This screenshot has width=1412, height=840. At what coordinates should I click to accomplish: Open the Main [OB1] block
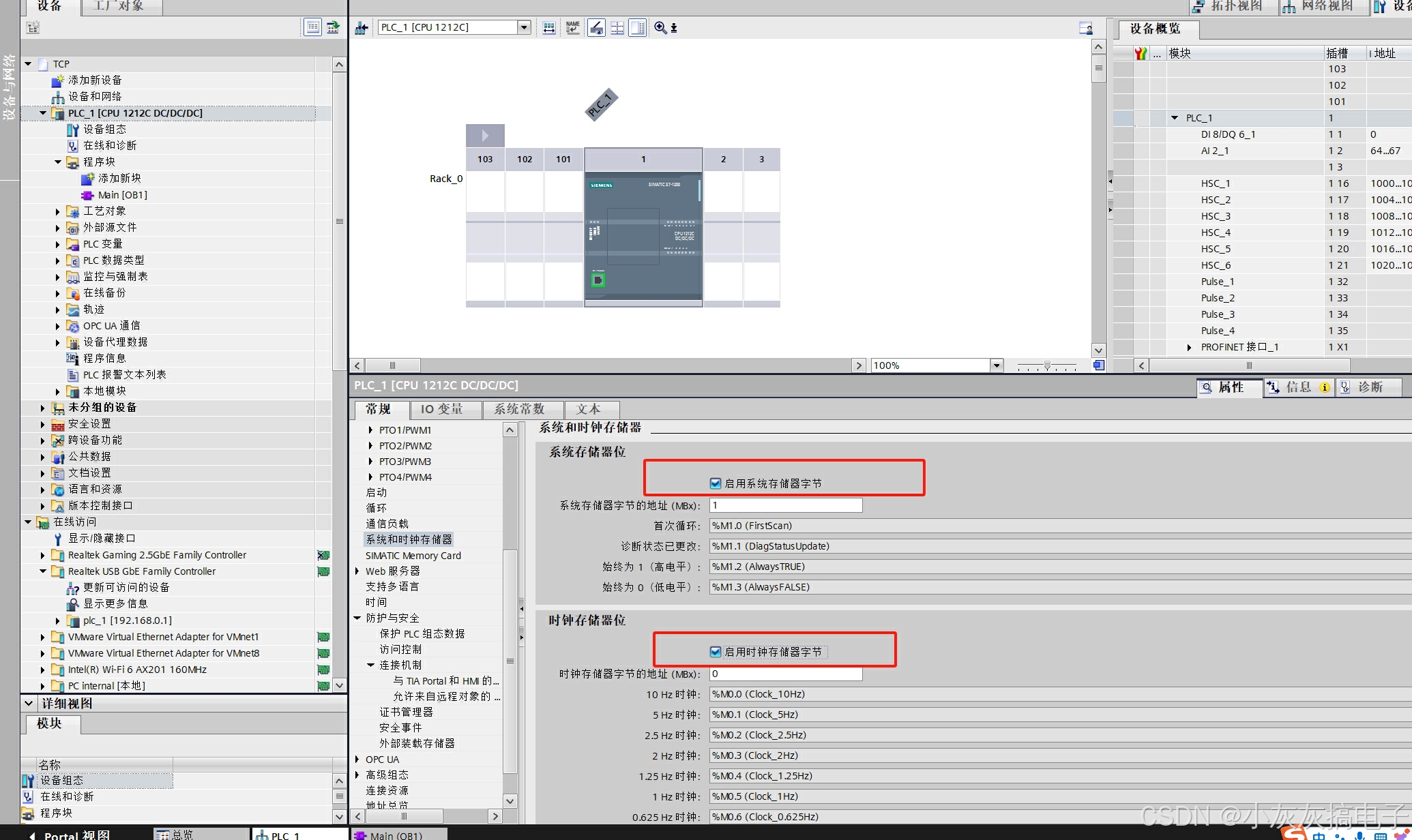click(122, 195)
